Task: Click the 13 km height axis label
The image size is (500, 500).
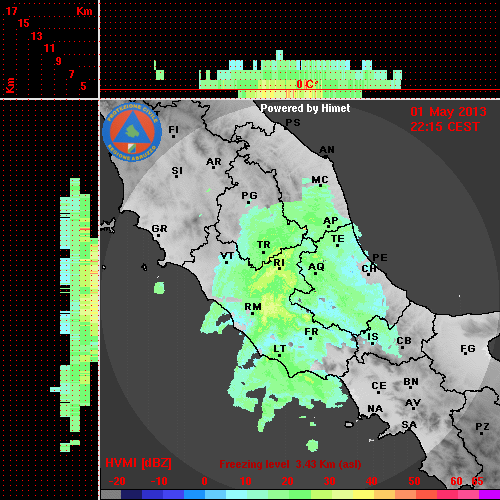Action: (37, 36)
